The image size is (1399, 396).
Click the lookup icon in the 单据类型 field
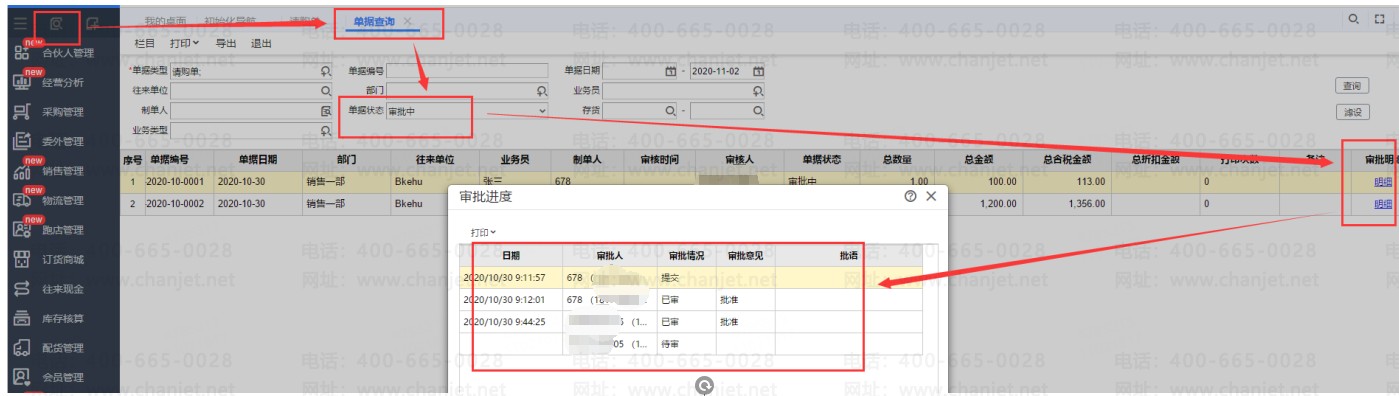[325, 71]
